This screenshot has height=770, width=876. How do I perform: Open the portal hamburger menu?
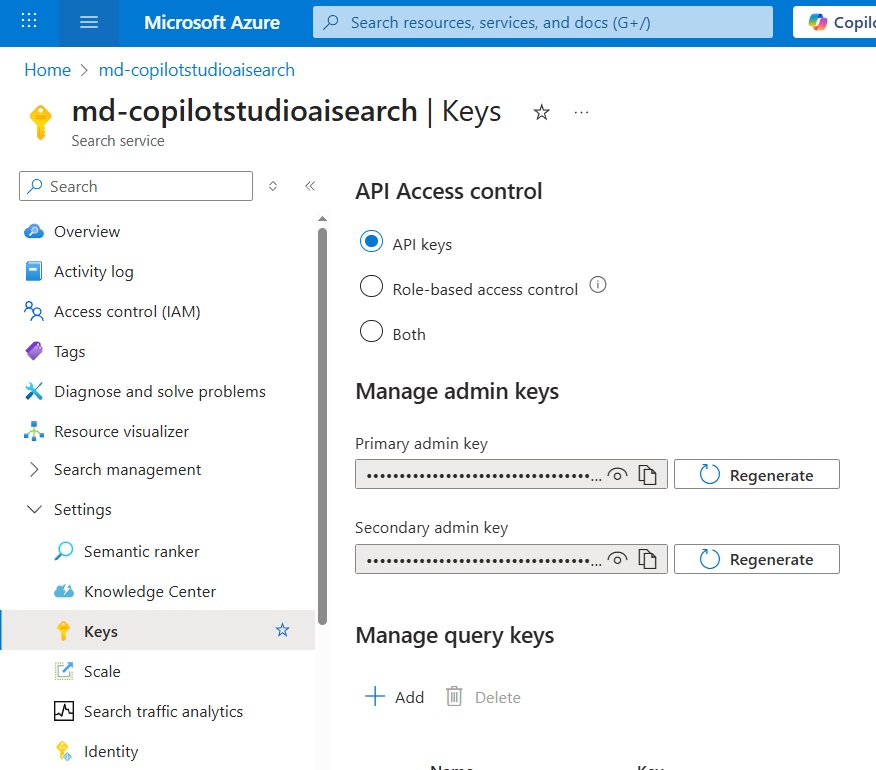89,22
